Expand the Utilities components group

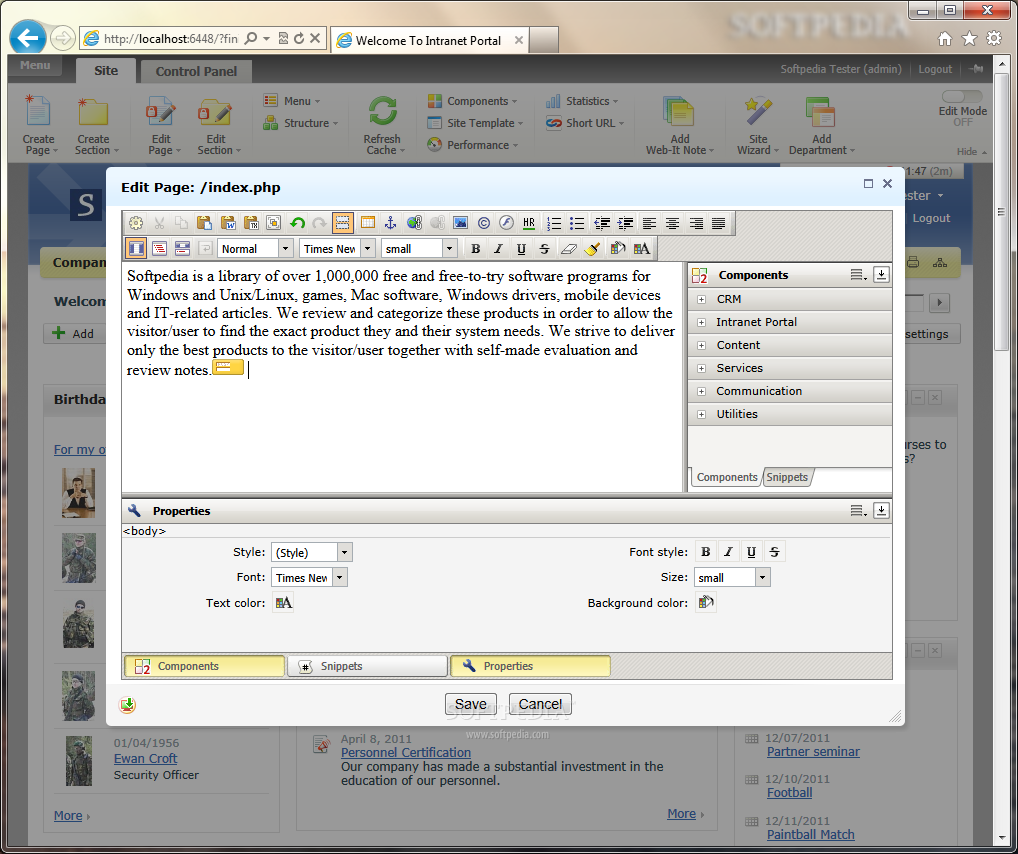pos(701,414)
